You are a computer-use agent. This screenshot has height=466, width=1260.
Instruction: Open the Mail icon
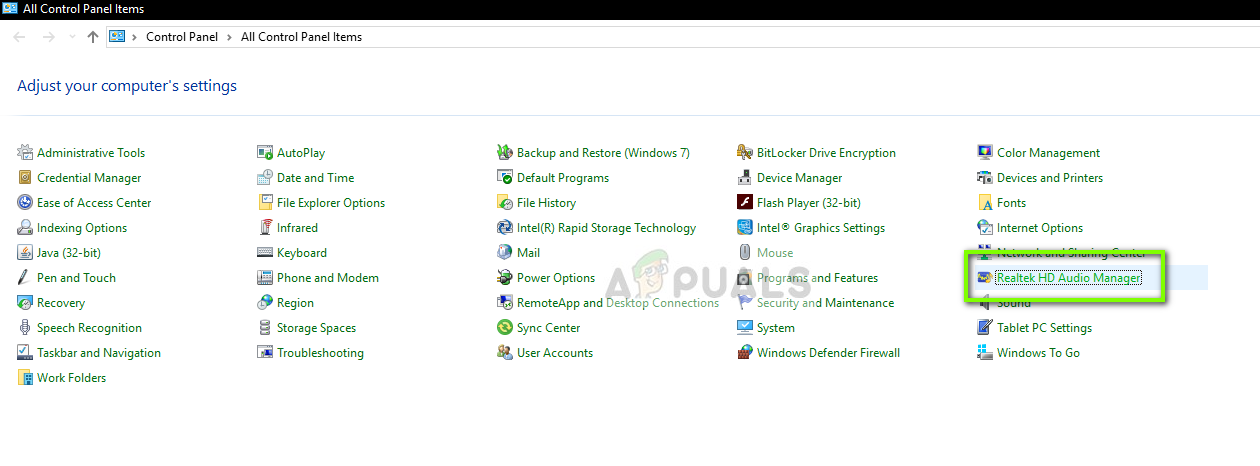point(505,252)
